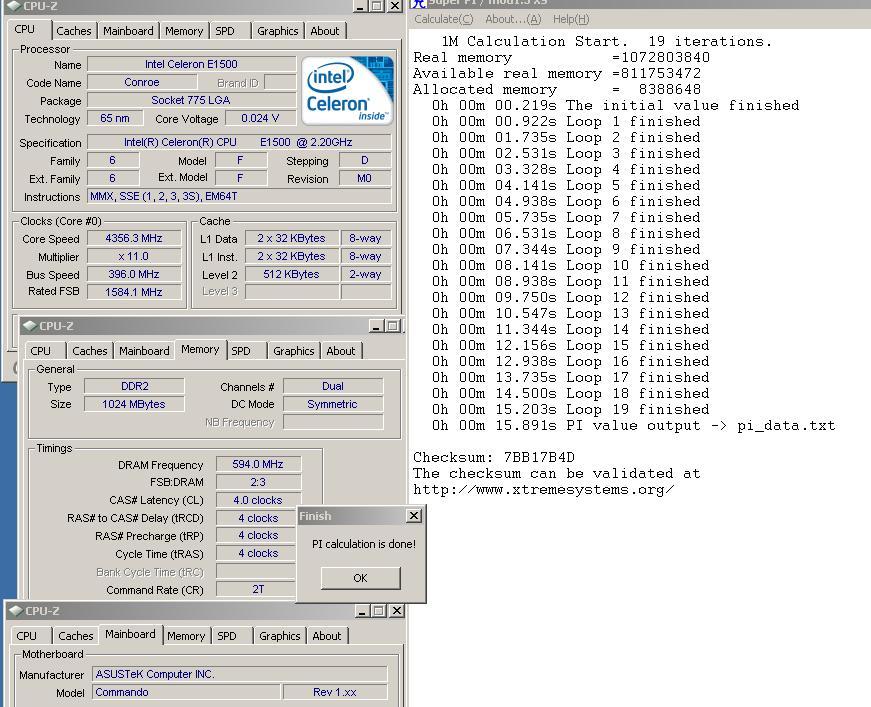Screen dimensions: 871x707
Task: Click the http://www.xtremesystems.org/ text
Action: [543, 490]
